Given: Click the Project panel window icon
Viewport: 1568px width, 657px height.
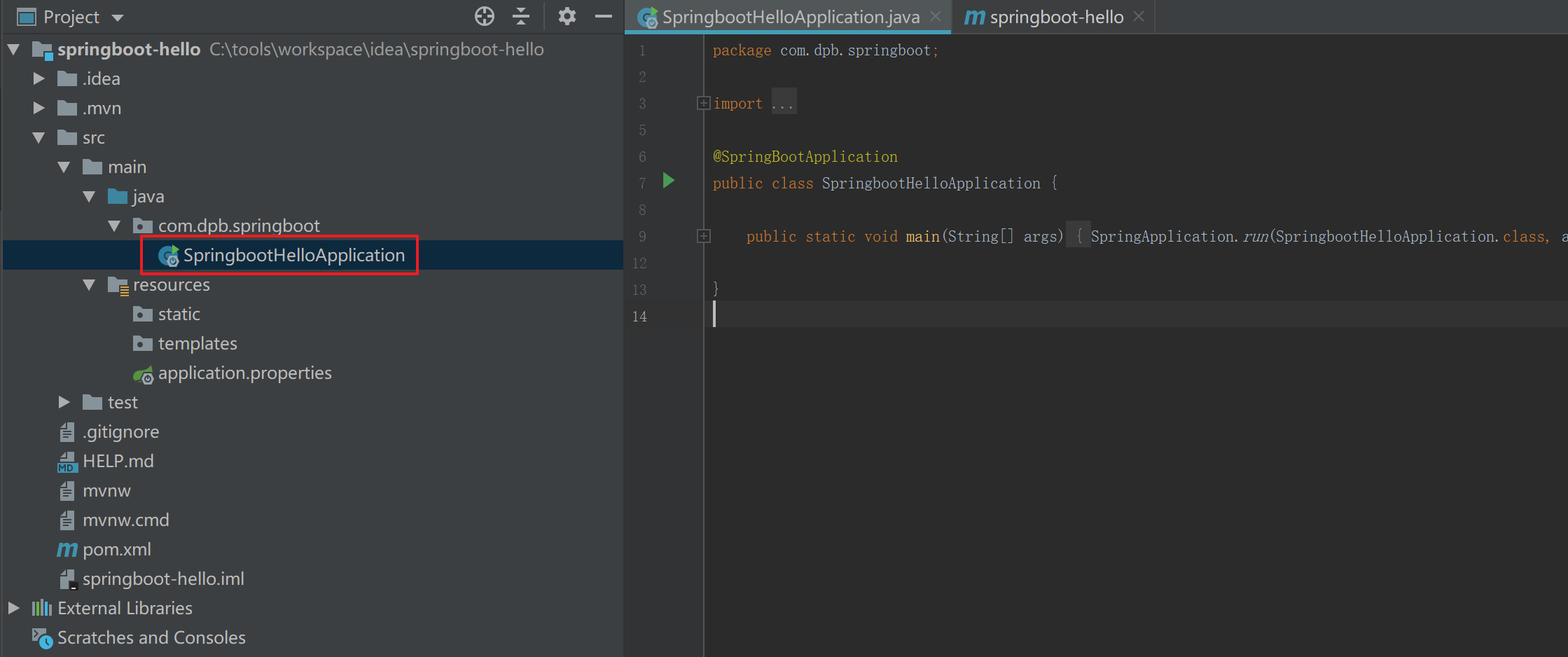Looking at the screenshot, I should [27, 17].
